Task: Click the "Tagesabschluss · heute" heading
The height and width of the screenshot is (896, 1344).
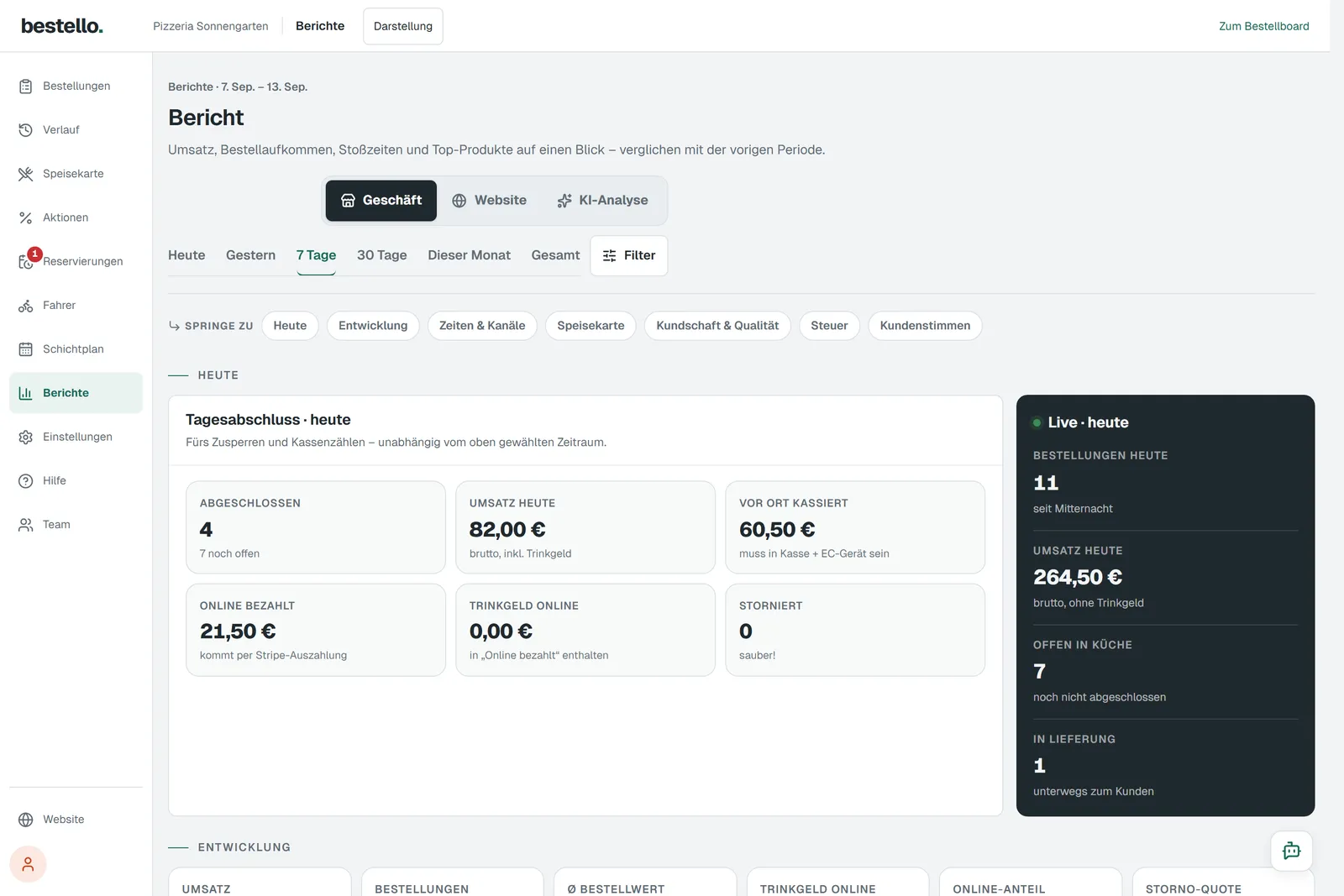Action: coord(268,420)
